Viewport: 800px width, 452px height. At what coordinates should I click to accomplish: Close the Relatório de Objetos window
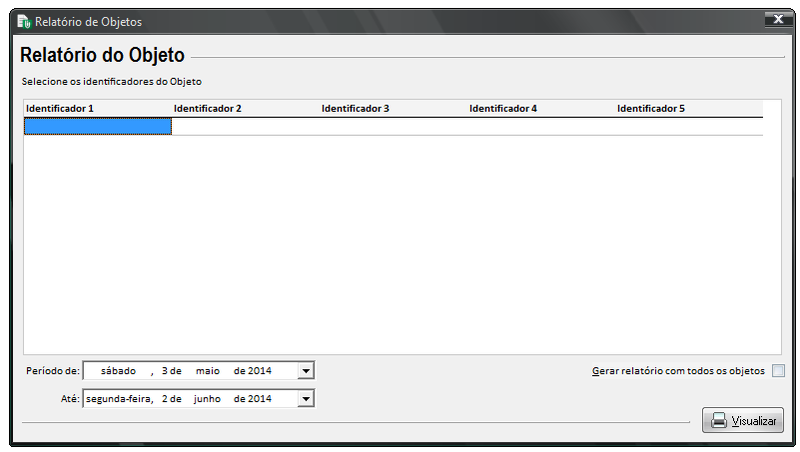click(x=776, y=19)
